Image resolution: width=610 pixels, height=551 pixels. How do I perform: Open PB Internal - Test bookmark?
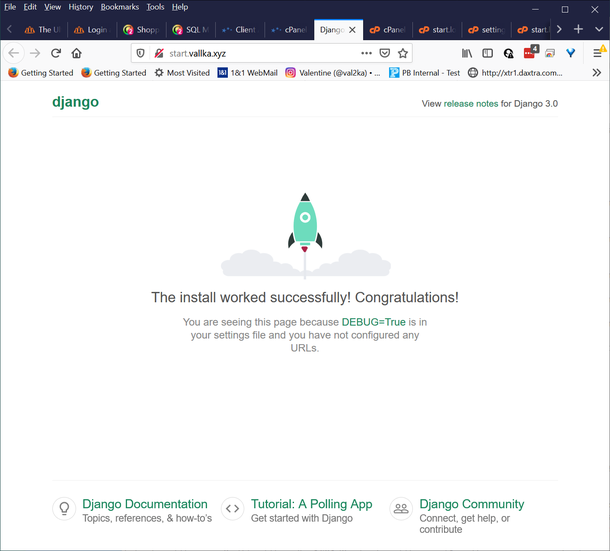[x=424, y=73]
